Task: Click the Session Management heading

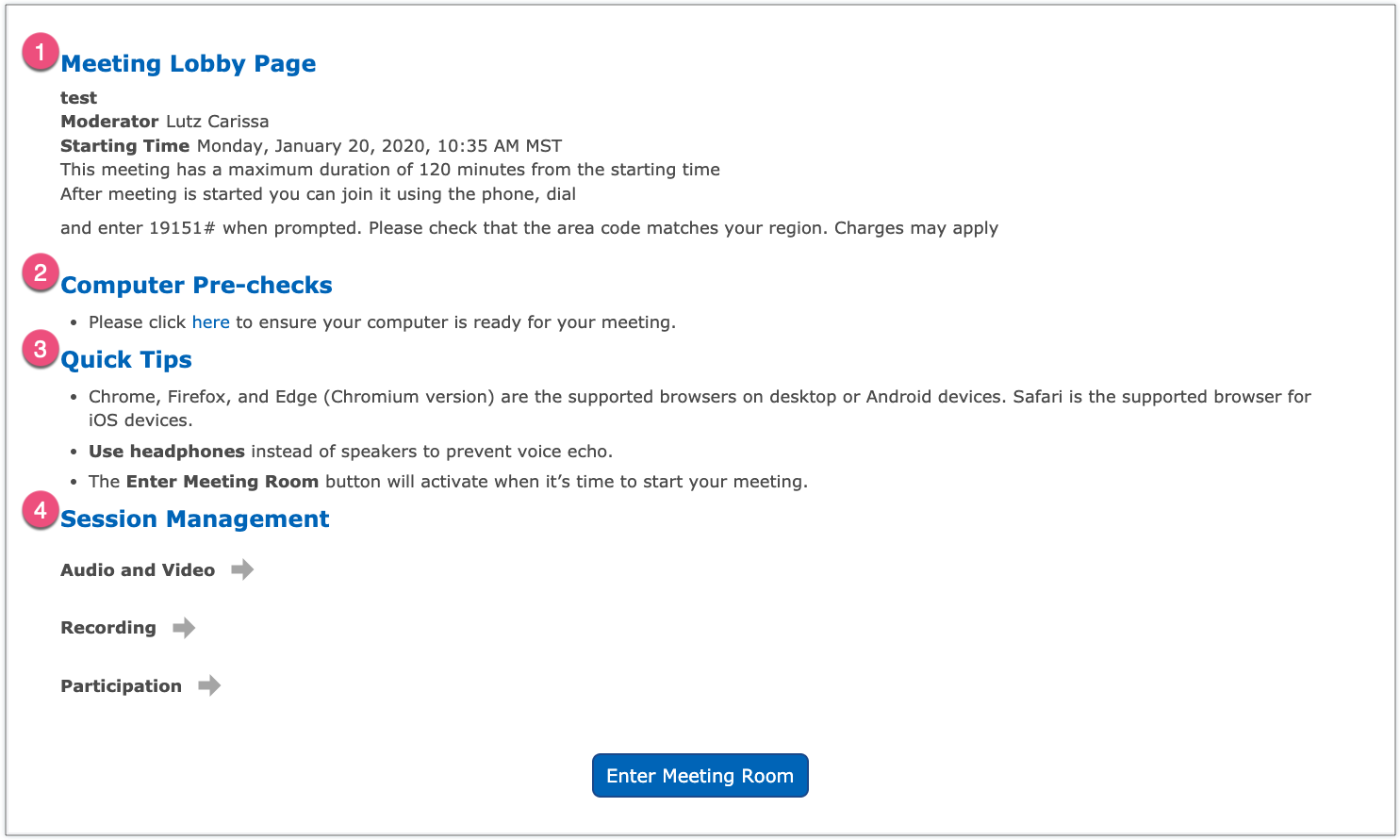Action: click(195, 519)
